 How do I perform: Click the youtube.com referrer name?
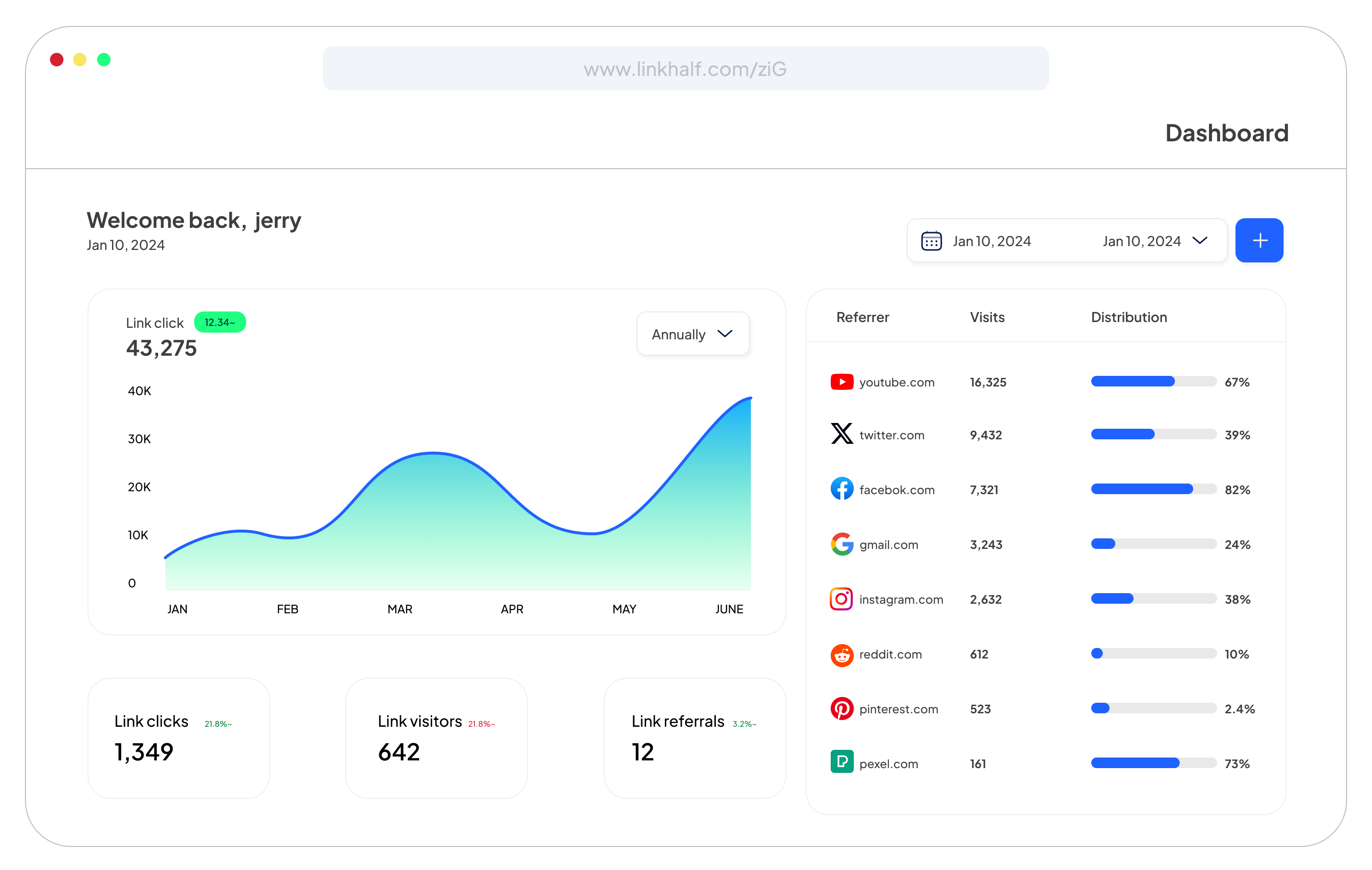(x=897, y=382)
